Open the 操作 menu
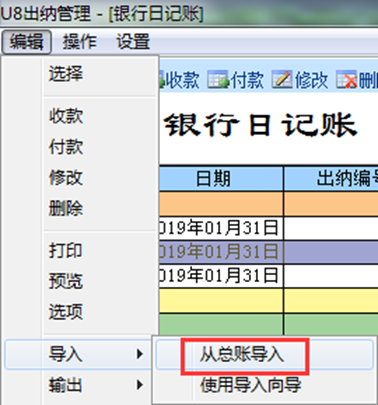Viewport: 378px width, 405px height. click(80, 42)
